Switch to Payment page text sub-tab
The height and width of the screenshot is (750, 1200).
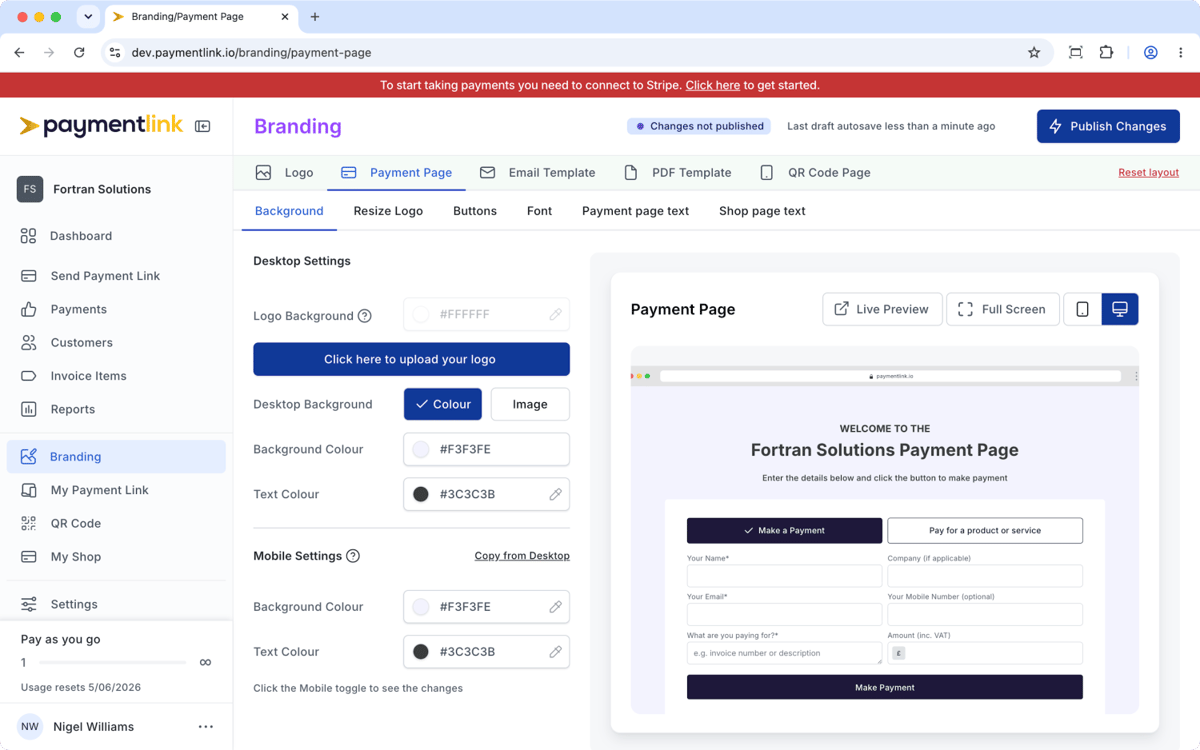(635, 211)
